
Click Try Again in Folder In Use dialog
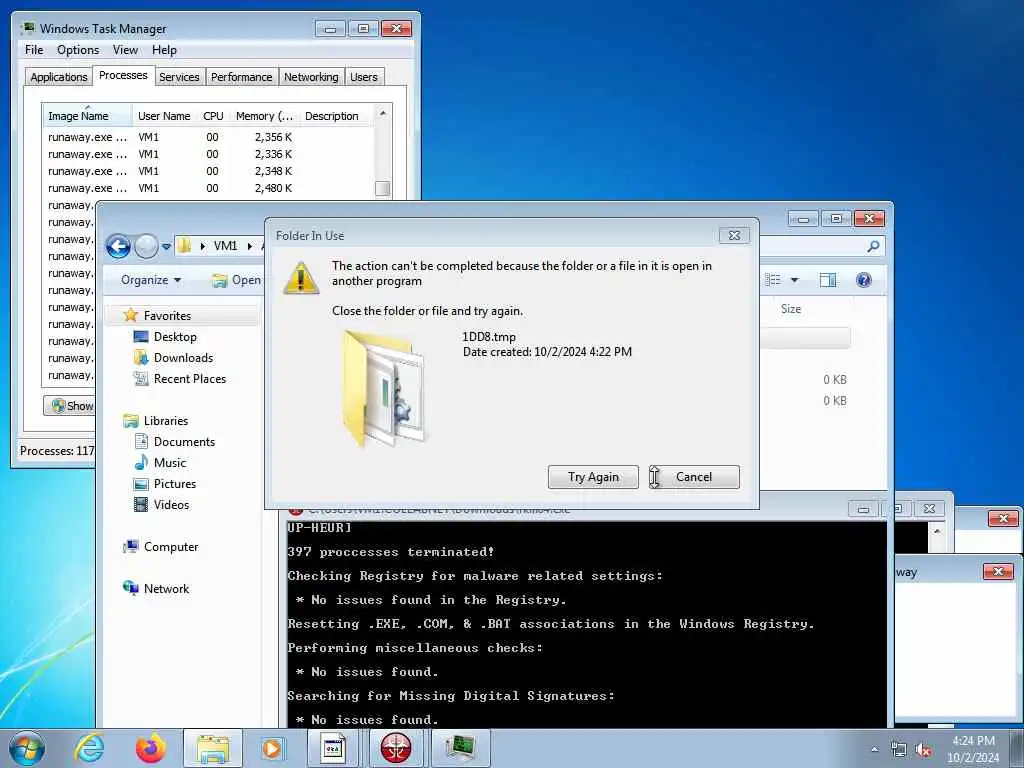point(593,477)
